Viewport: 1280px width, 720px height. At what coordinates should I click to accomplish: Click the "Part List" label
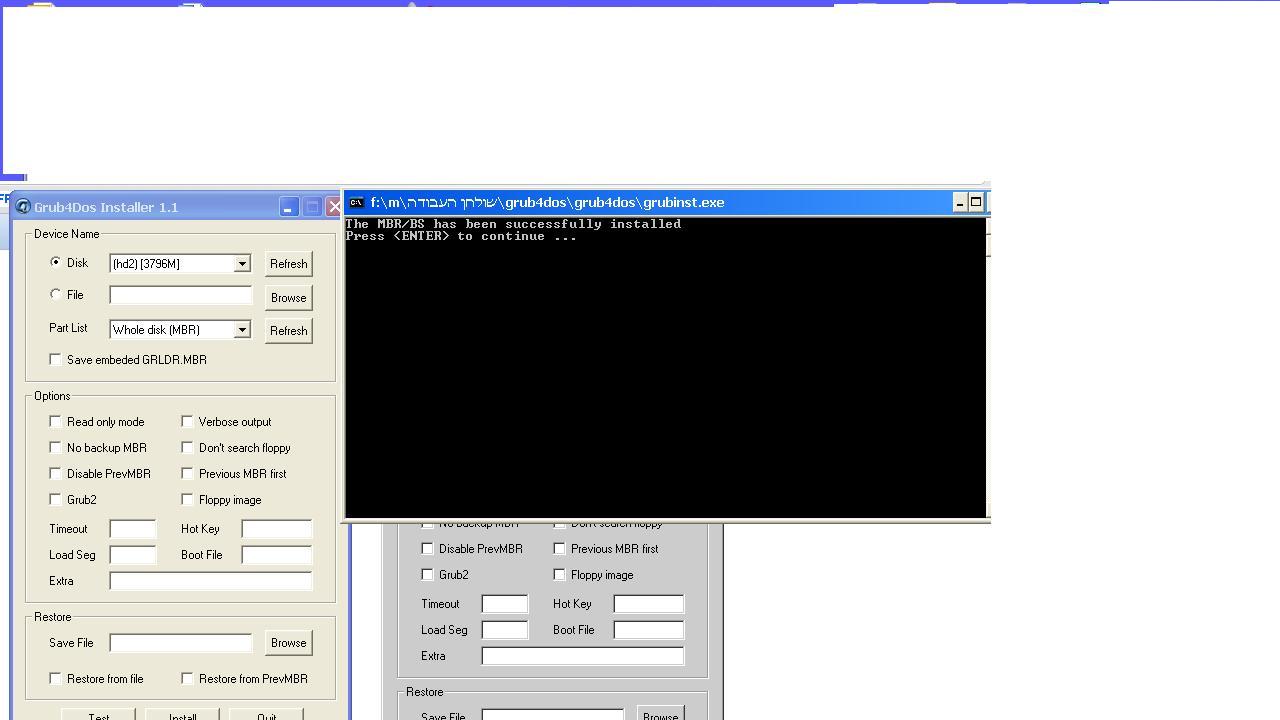[68, 328]
